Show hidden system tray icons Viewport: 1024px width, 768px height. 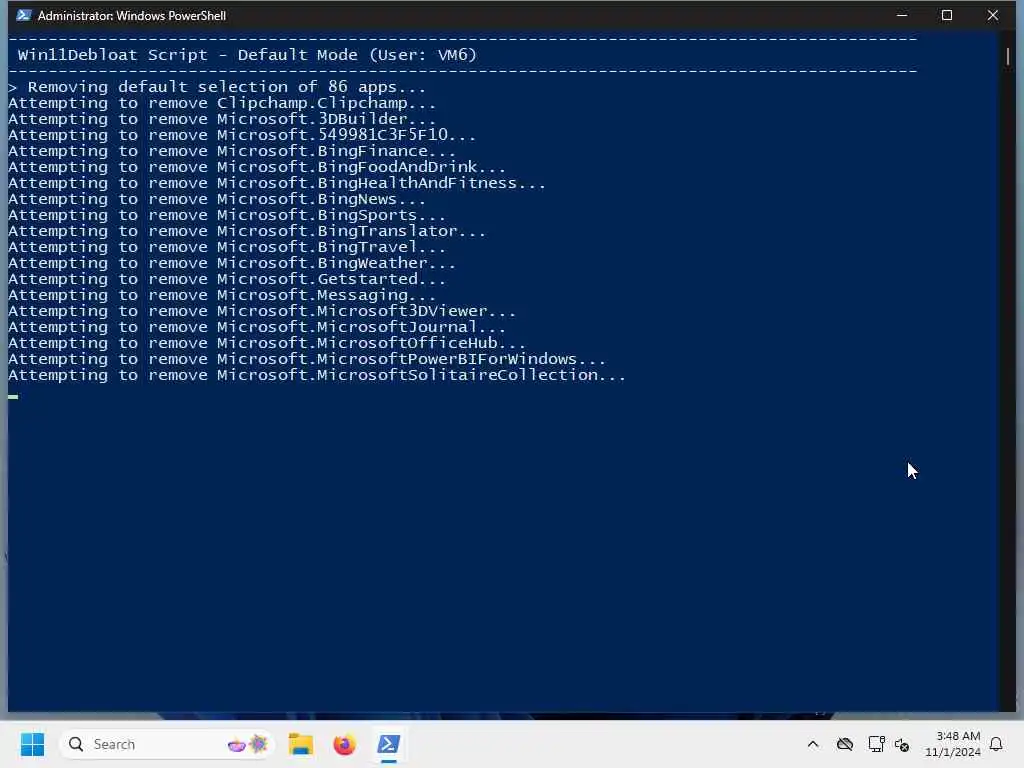point(813,744)
